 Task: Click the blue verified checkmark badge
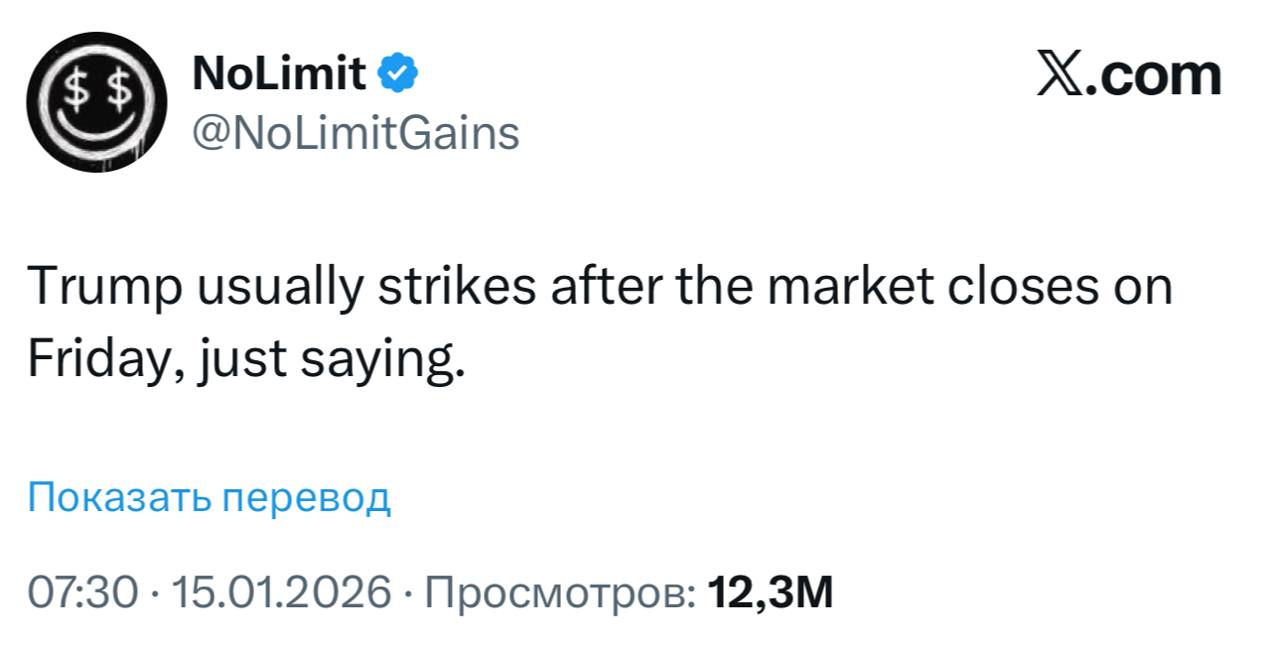[x=398, y=73]
